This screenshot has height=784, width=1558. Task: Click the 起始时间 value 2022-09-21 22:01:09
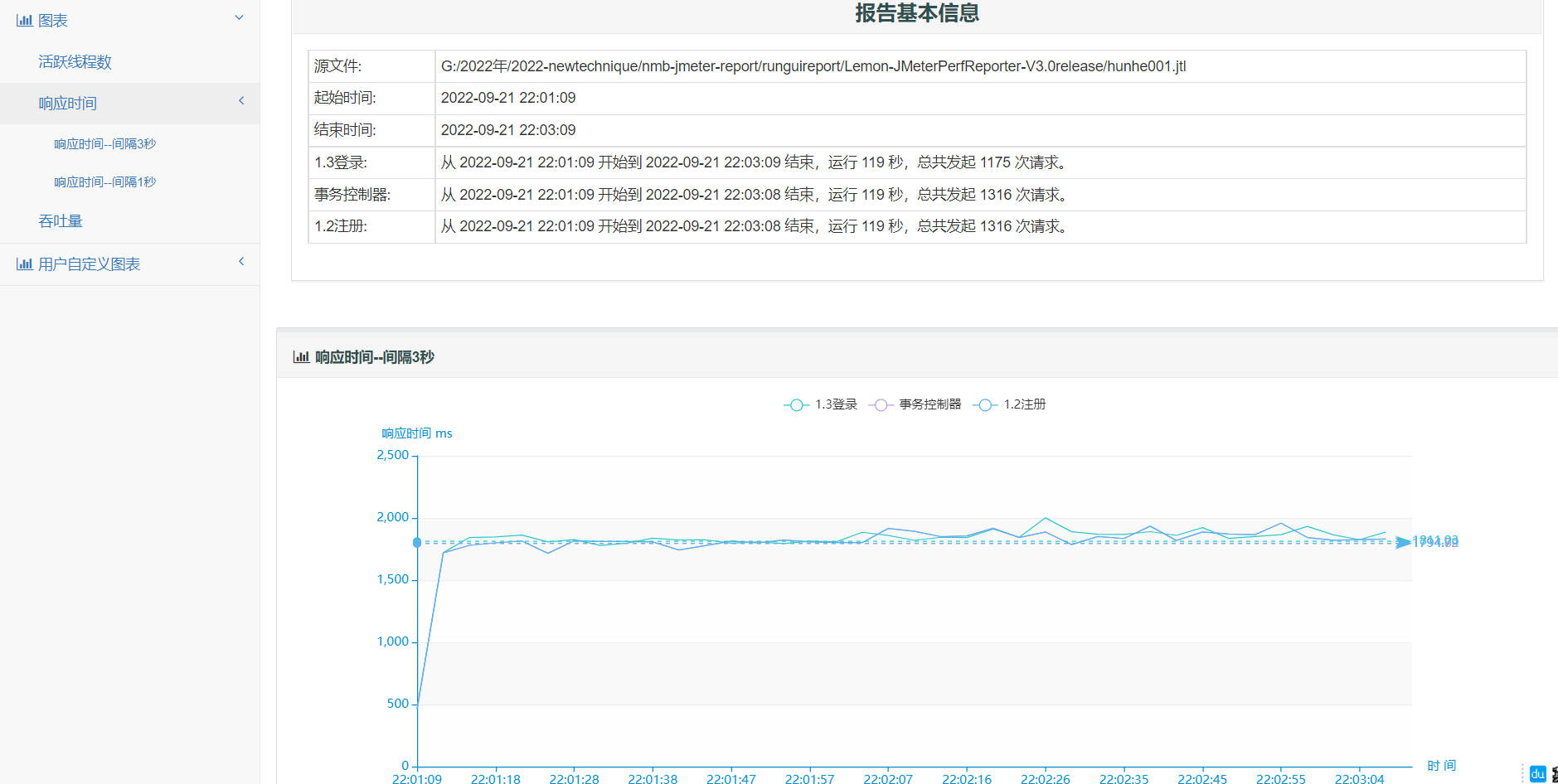508,98
